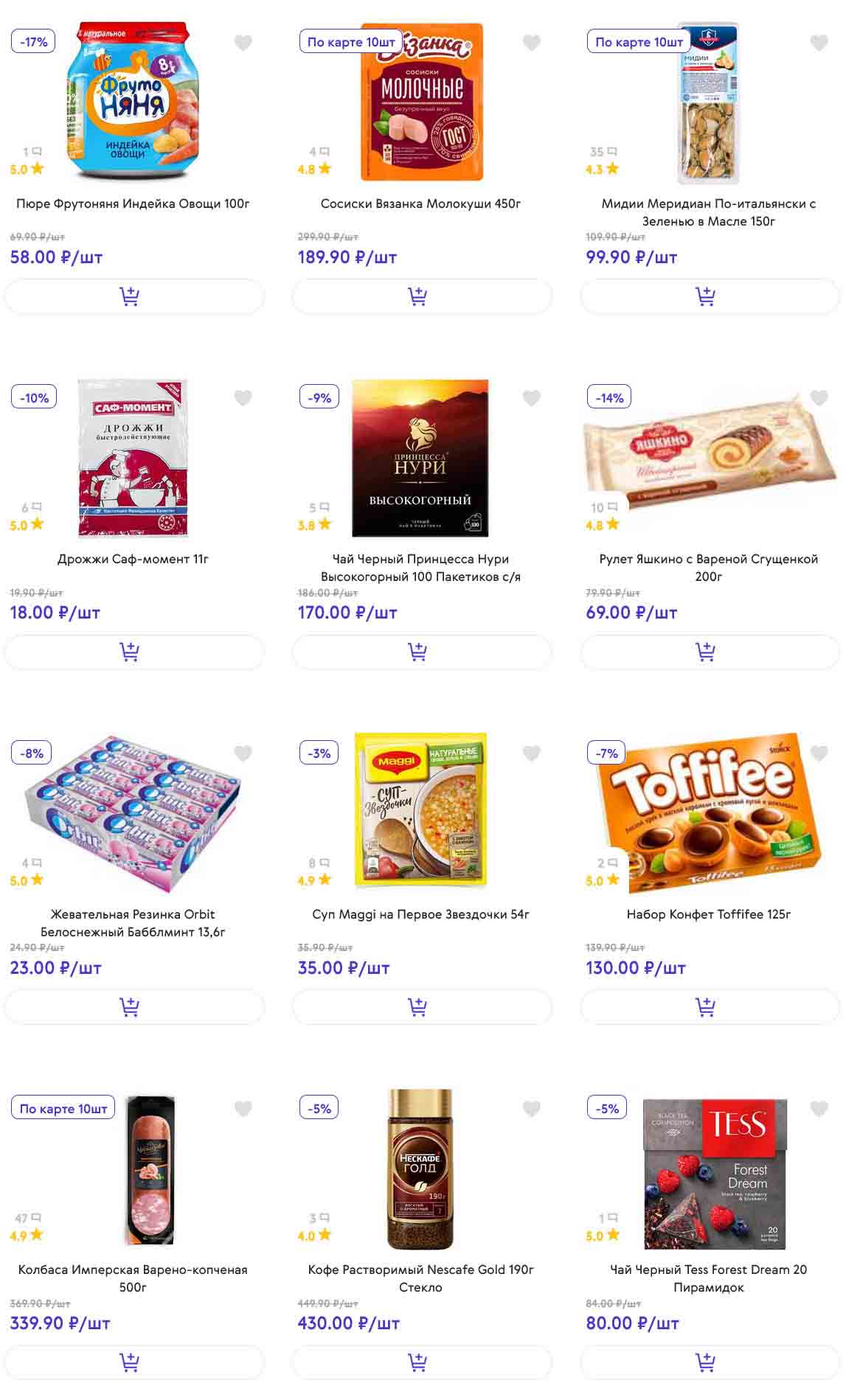The height and width of the screenshot is (1400, 846).
Task: Favorite the Фрутоняня puree with heart
Action: tap(243, 43)
